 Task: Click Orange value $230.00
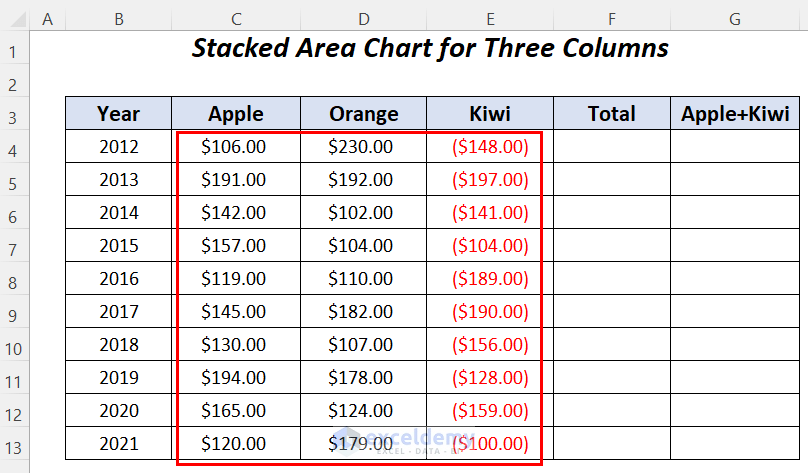[361, 147]
